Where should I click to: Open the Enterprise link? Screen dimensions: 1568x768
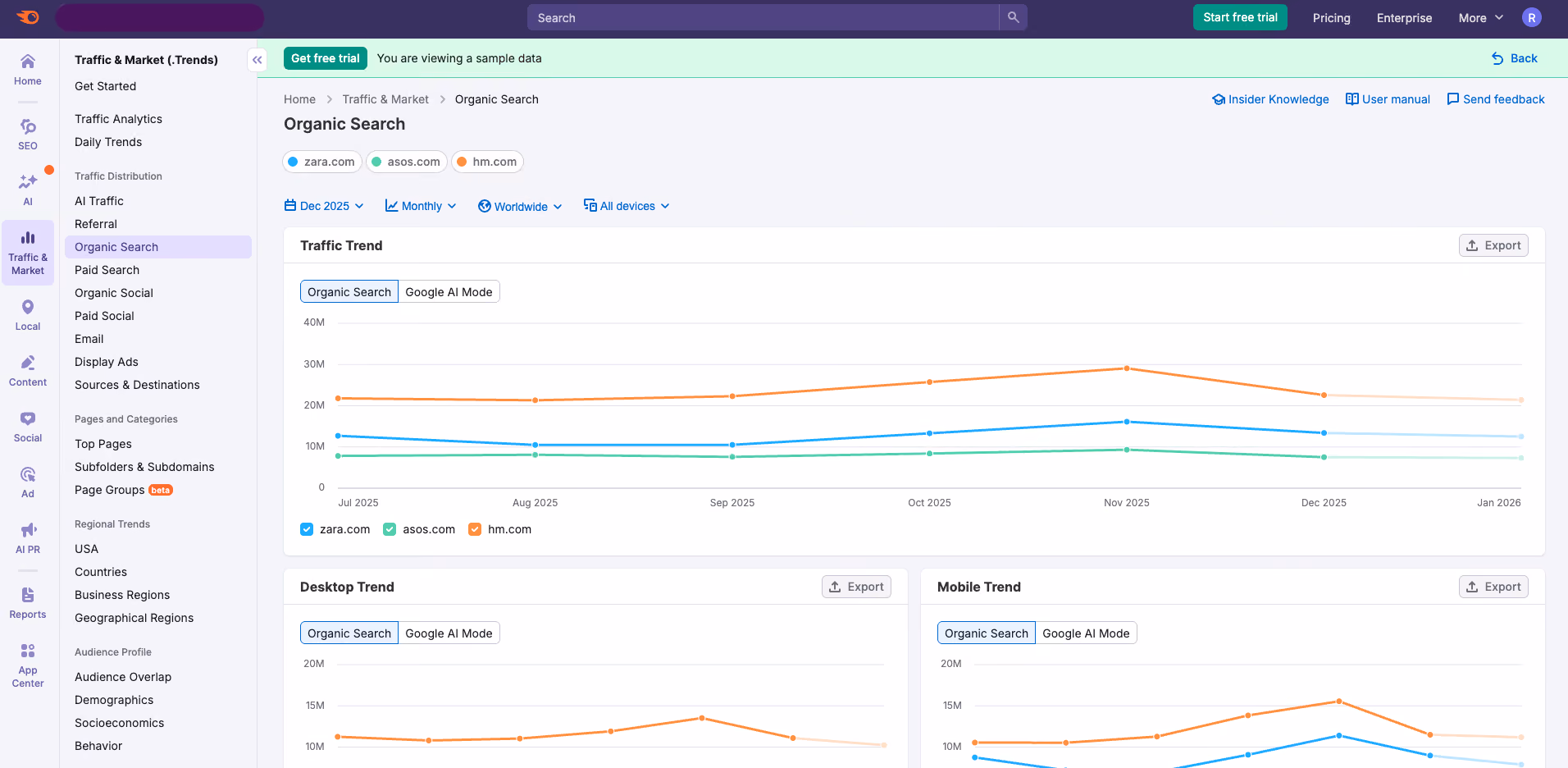click(x=1404, y=17)
